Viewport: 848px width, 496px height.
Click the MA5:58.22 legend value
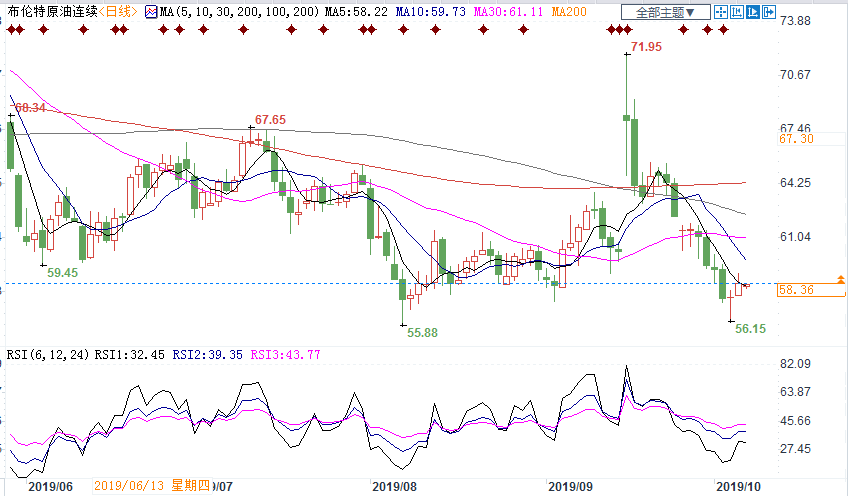[356, 12]
